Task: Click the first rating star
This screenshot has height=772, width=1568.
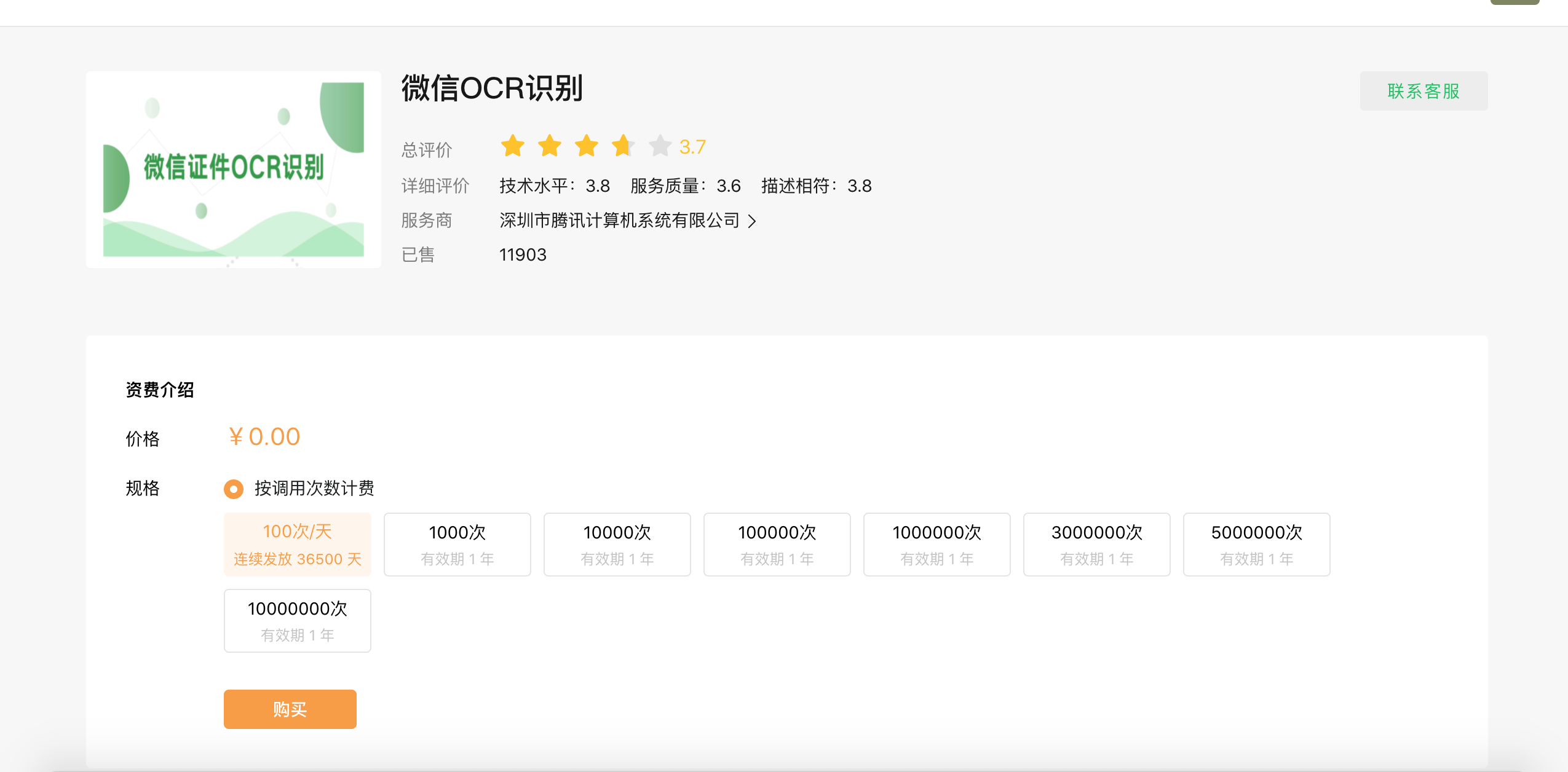Action: pyautogui.click(x=513, y=146)
